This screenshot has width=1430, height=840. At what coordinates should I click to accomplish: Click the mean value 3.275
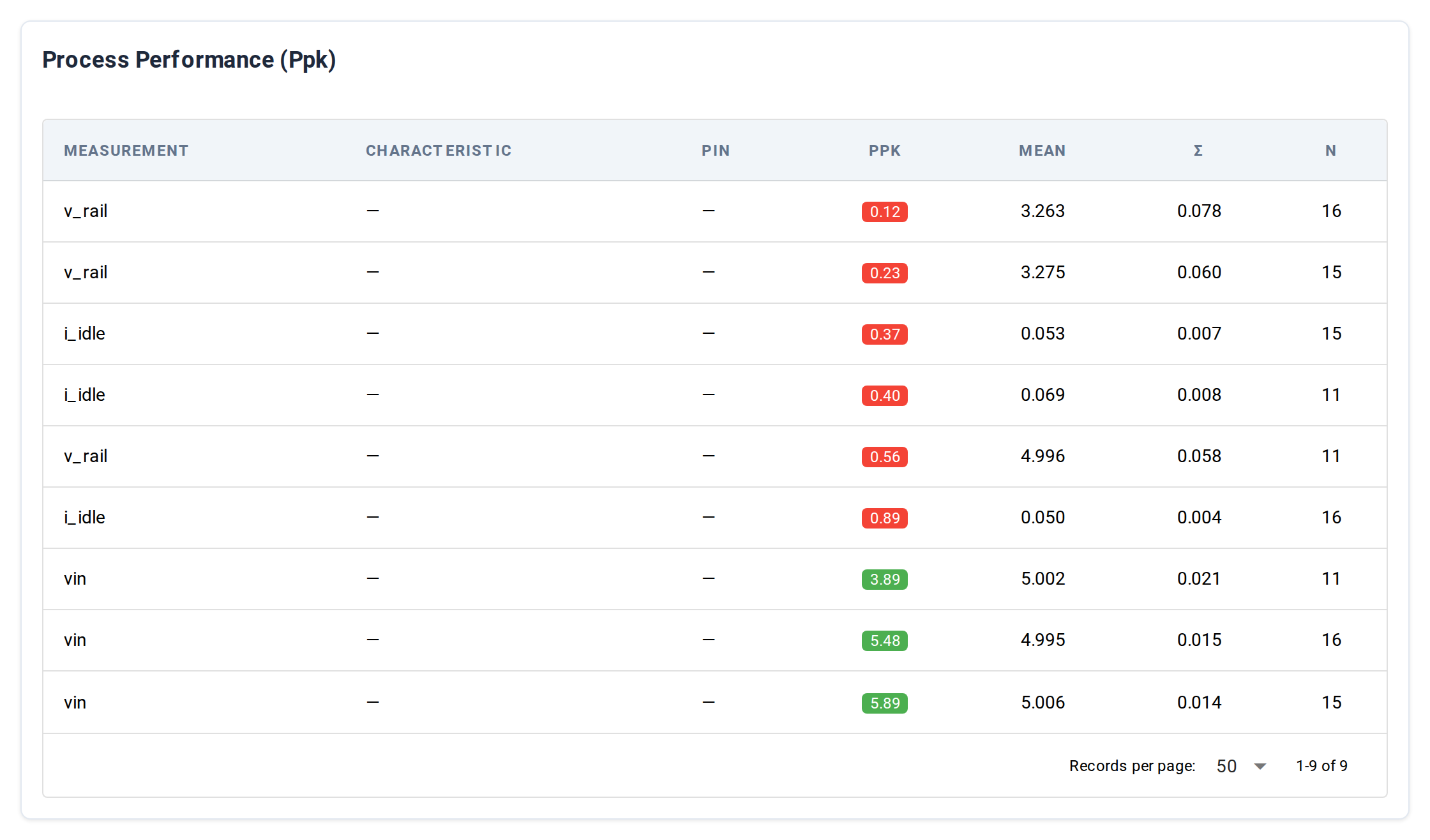1043,273
